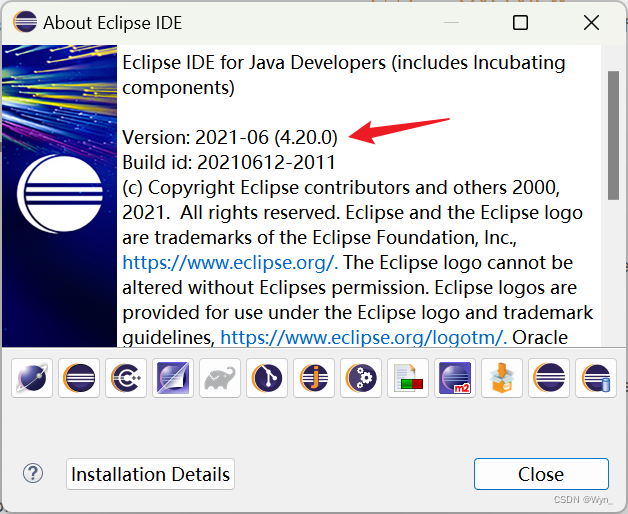Open Installation Details
This screenshot has width=628, height=514.
coord(151,474)
